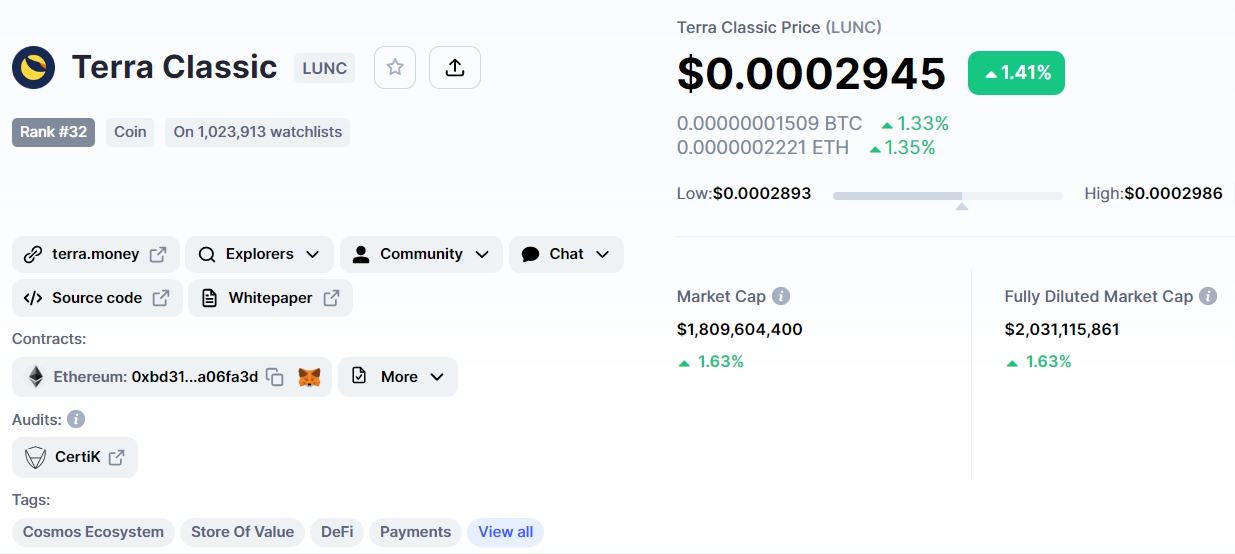This screenshot has width=1235, height=554.
Task: Click external link icon next to CertiK
Action: pyautogui.click(x=116, y=457)
